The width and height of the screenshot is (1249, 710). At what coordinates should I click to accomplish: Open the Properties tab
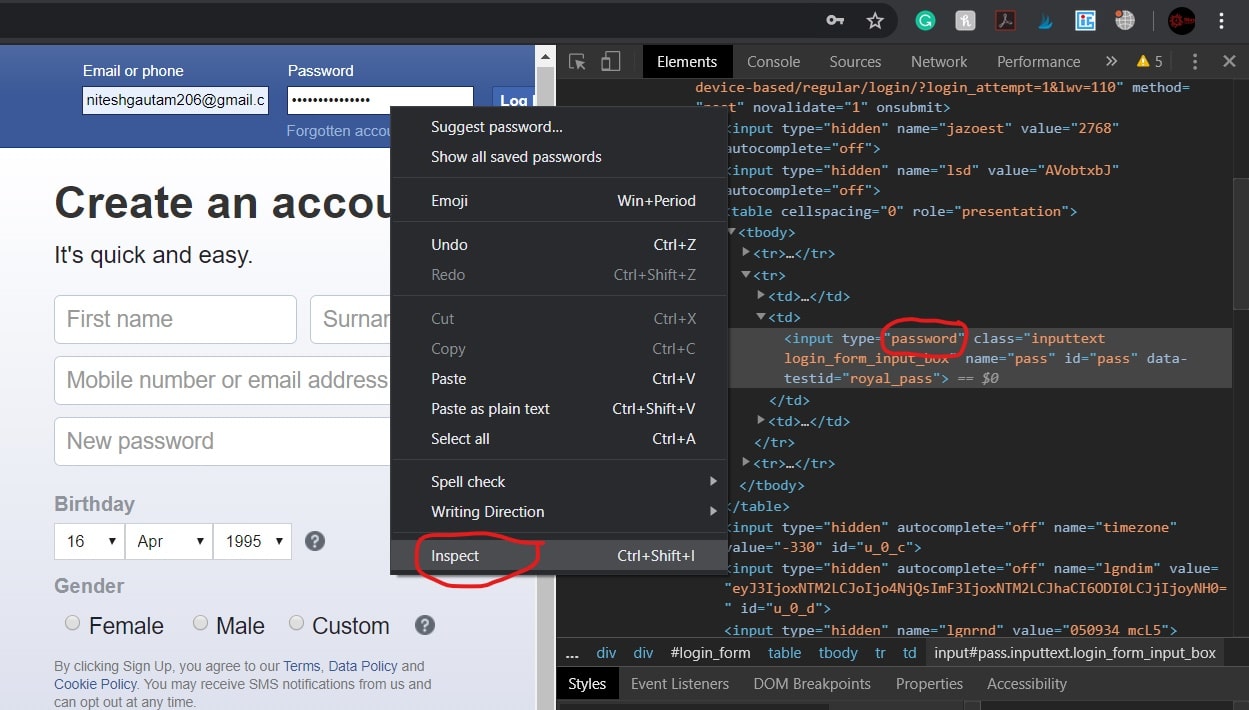pos(929,684)
